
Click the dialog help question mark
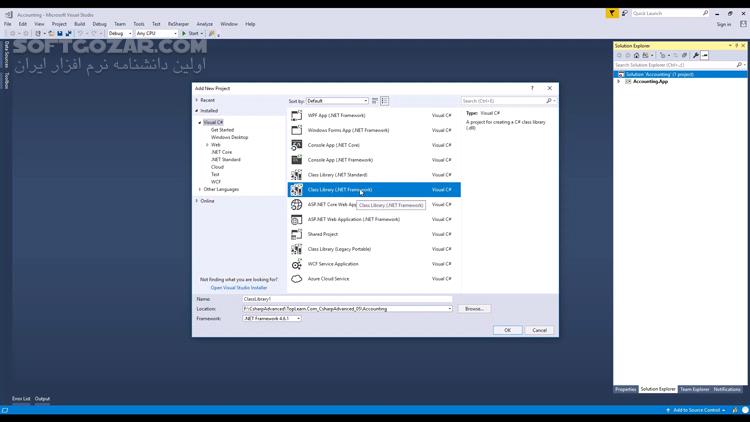click(x=532, y=88)
